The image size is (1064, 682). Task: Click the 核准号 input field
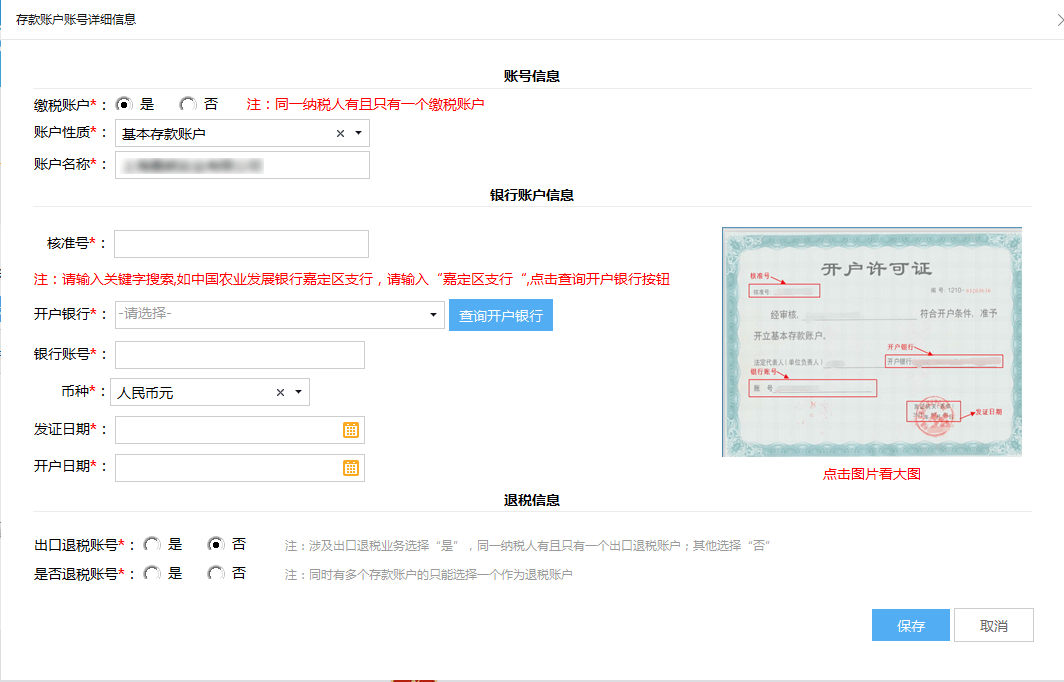click(240, 243)
